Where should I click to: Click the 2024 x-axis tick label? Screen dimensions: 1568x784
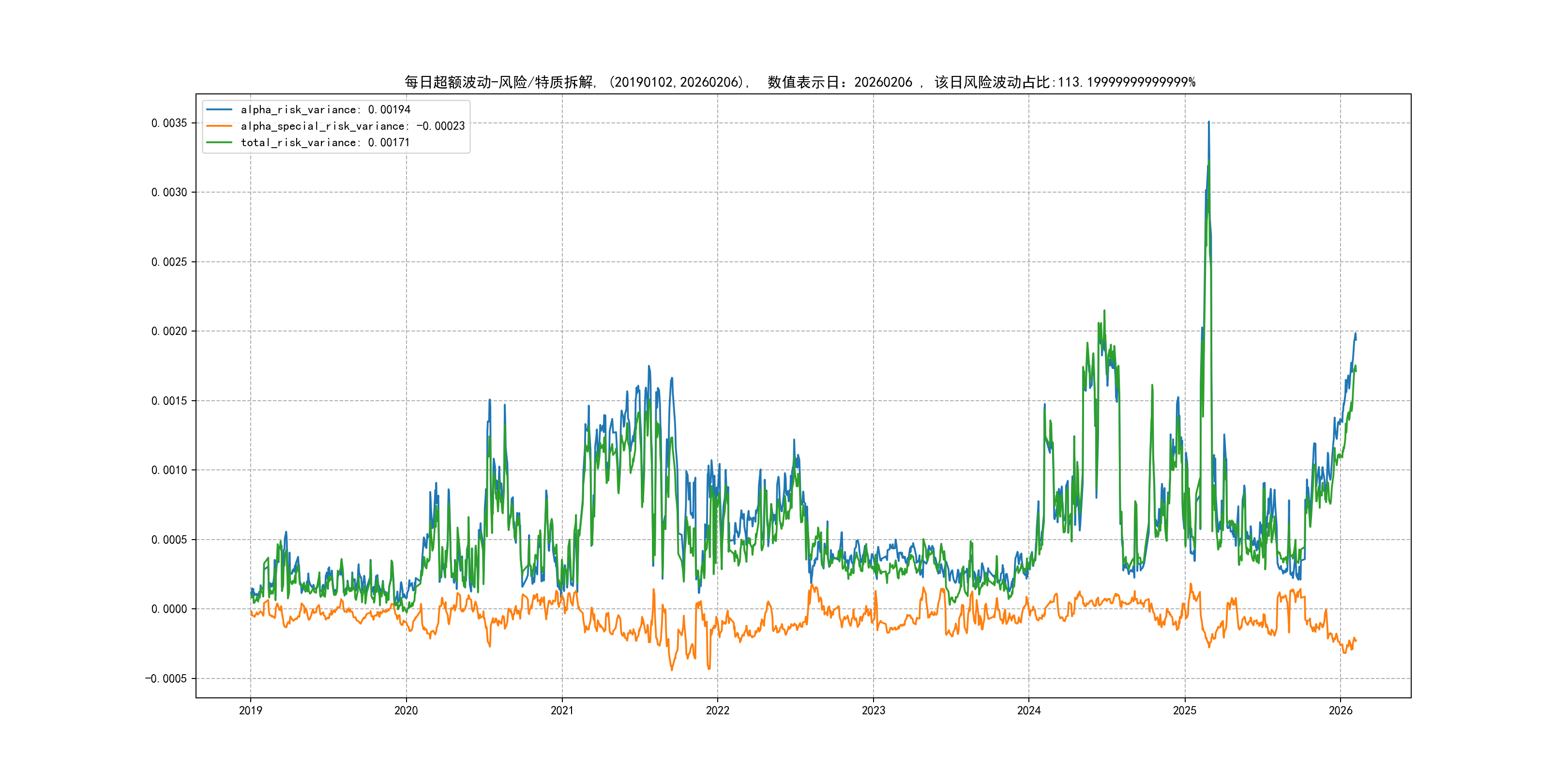pyautogui.click(x=1029, y=710)
